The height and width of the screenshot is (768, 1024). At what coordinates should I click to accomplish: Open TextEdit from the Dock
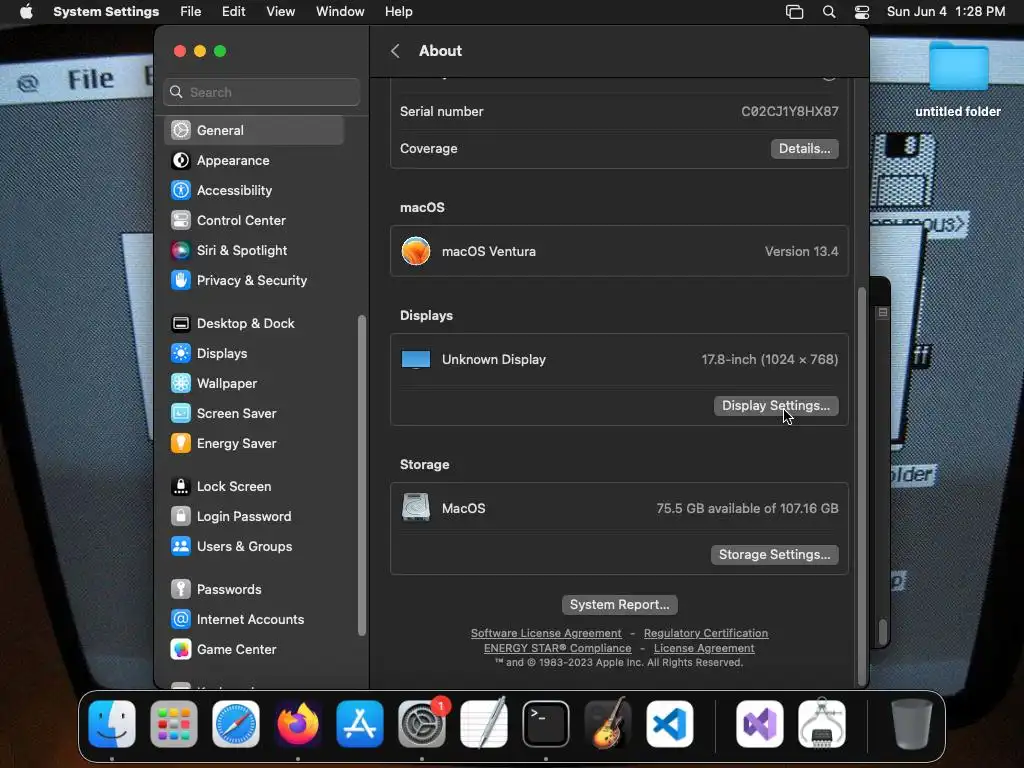pos(484,724)
